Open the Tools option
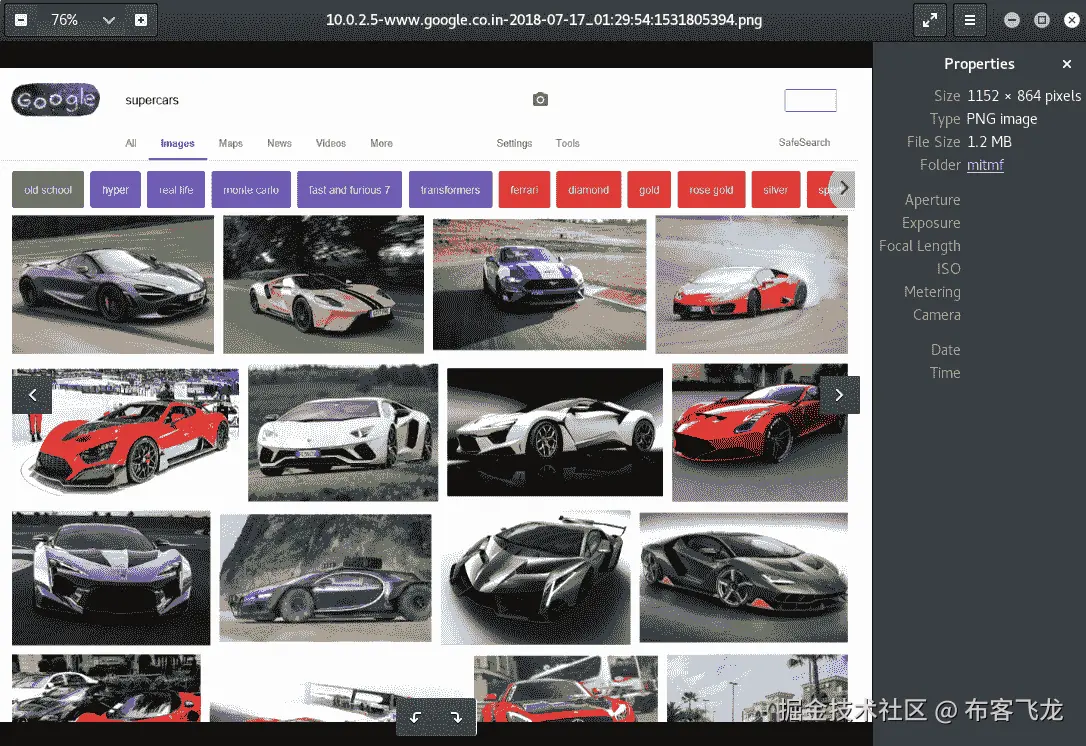The image size is (1086, 746). coord(567,143)
